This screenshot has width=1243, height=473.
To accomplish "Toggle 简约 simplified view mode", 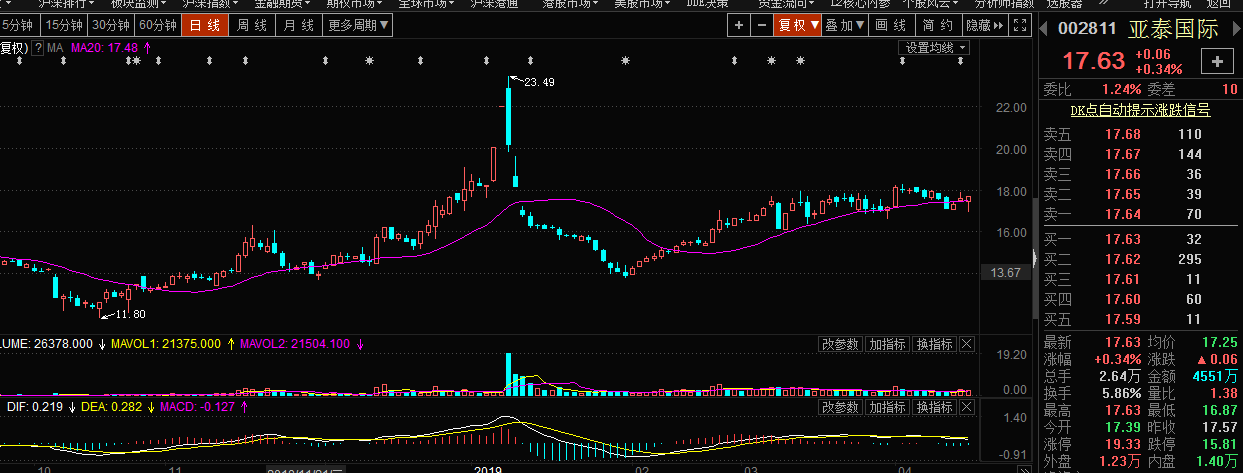I will click(935, 25).
